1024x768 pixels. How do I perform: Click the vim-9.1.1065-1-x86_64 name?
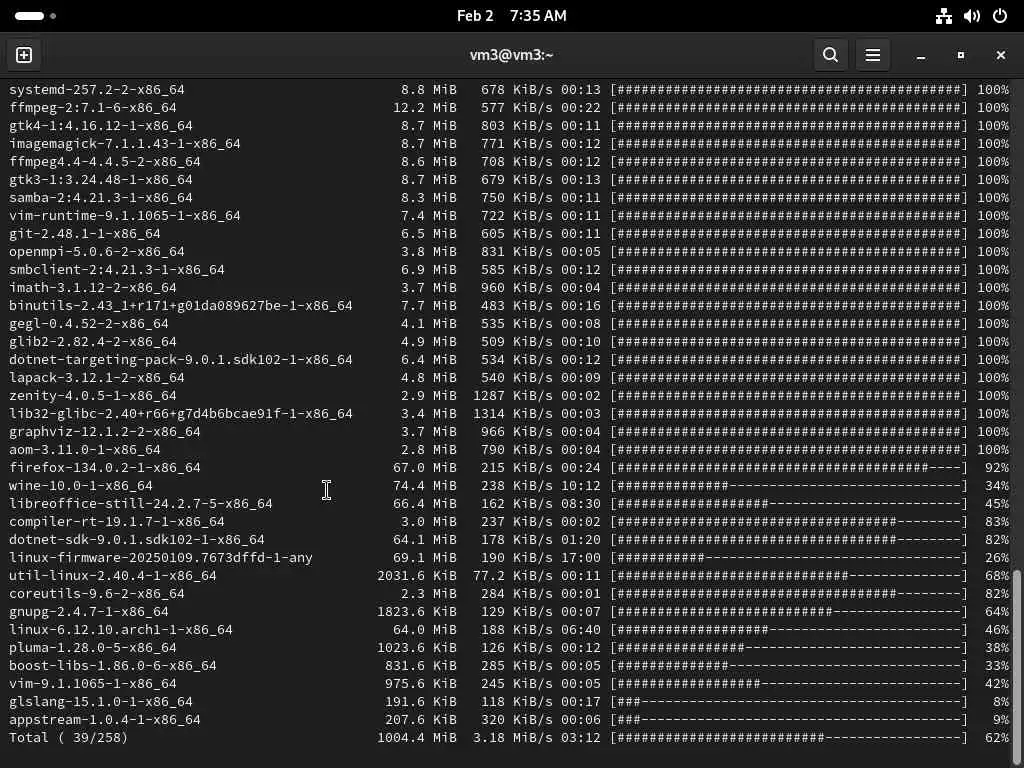click(93, 684)
